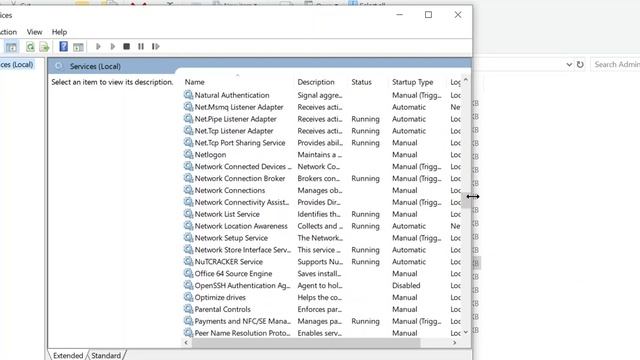Open the Help menu
Viewport: 640px width, 360px height.
click(x=59, y=32)
